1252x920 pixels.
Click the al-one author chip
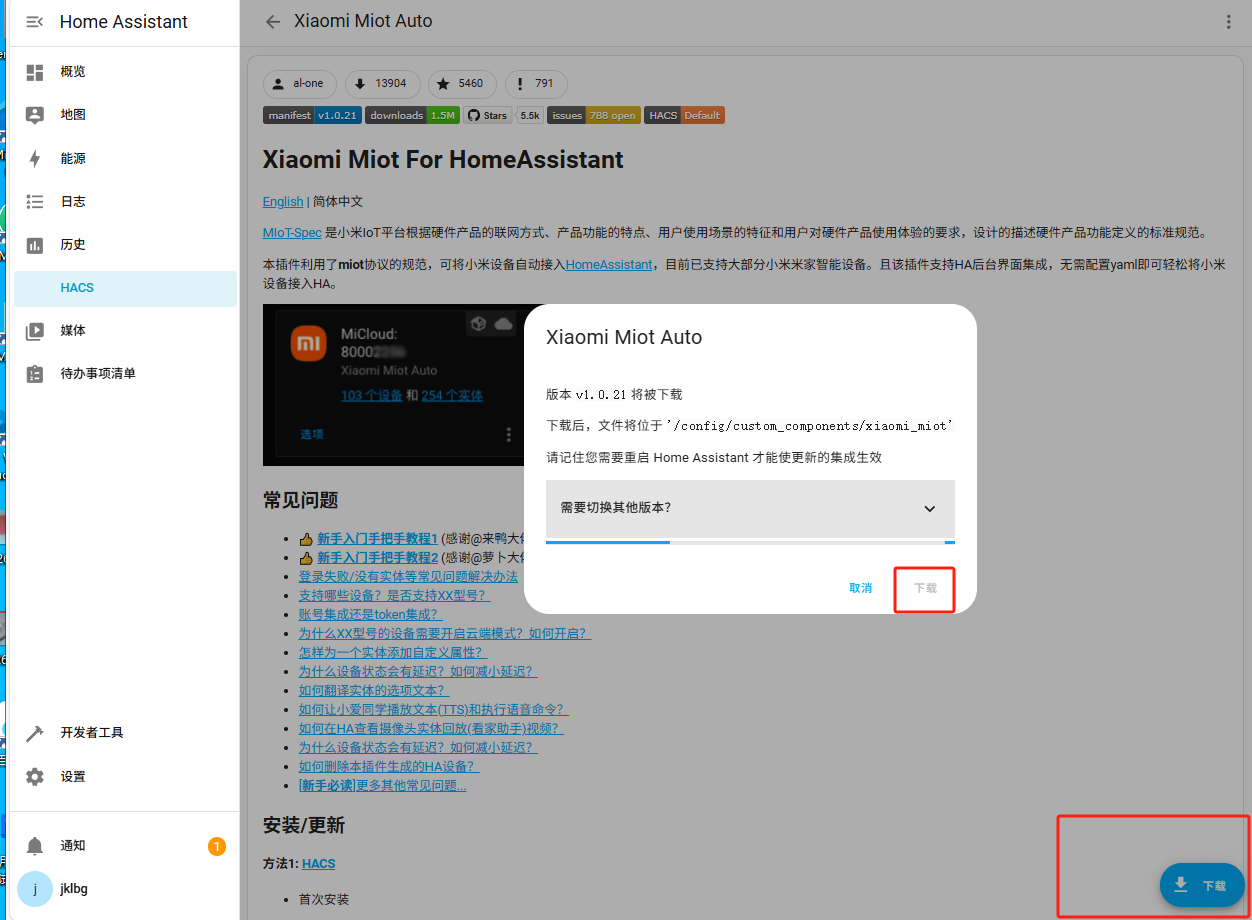300,84
